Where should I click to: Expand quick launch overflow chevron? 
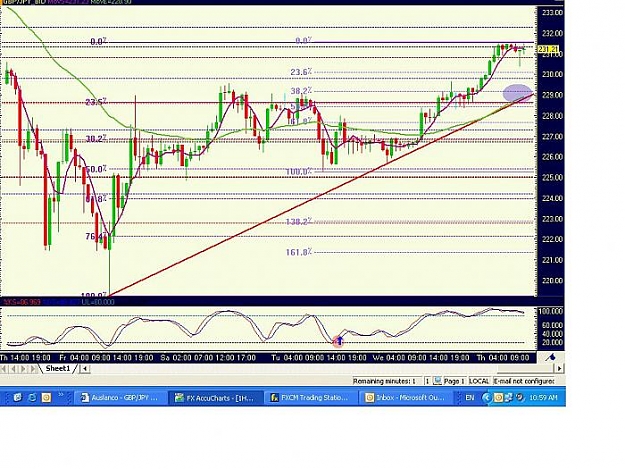point(61,395)
